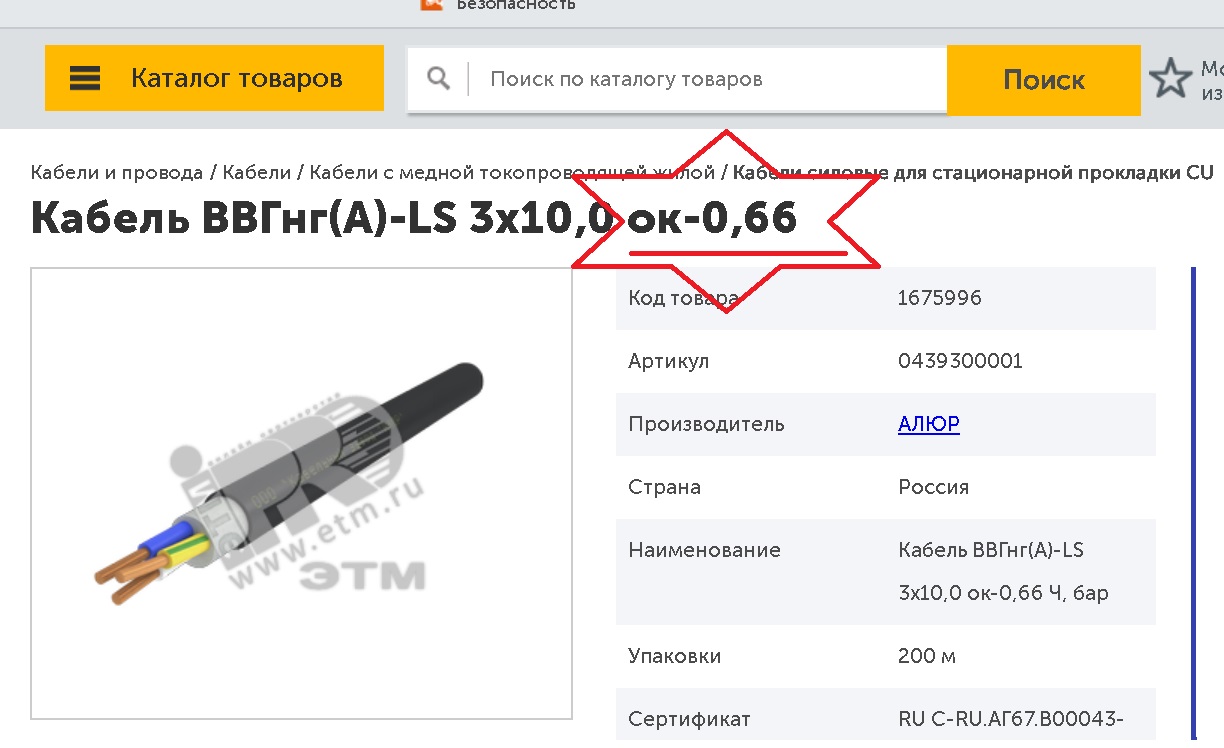Go to Кабели breadcrumb link

coord(257,172)
